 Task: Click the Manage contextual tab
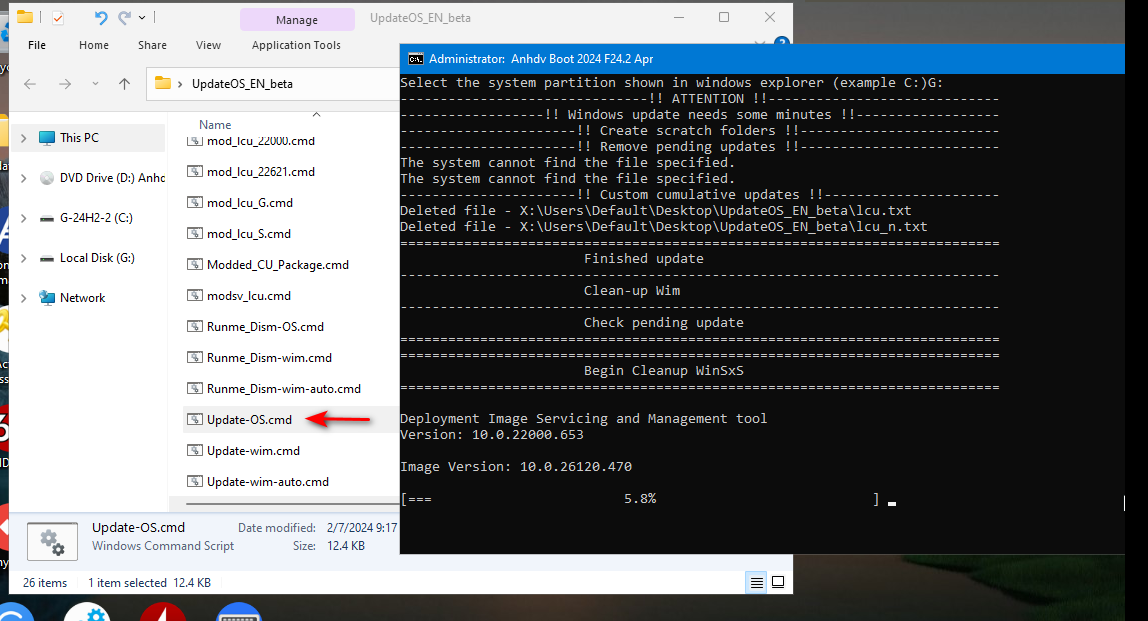[297, 20]
